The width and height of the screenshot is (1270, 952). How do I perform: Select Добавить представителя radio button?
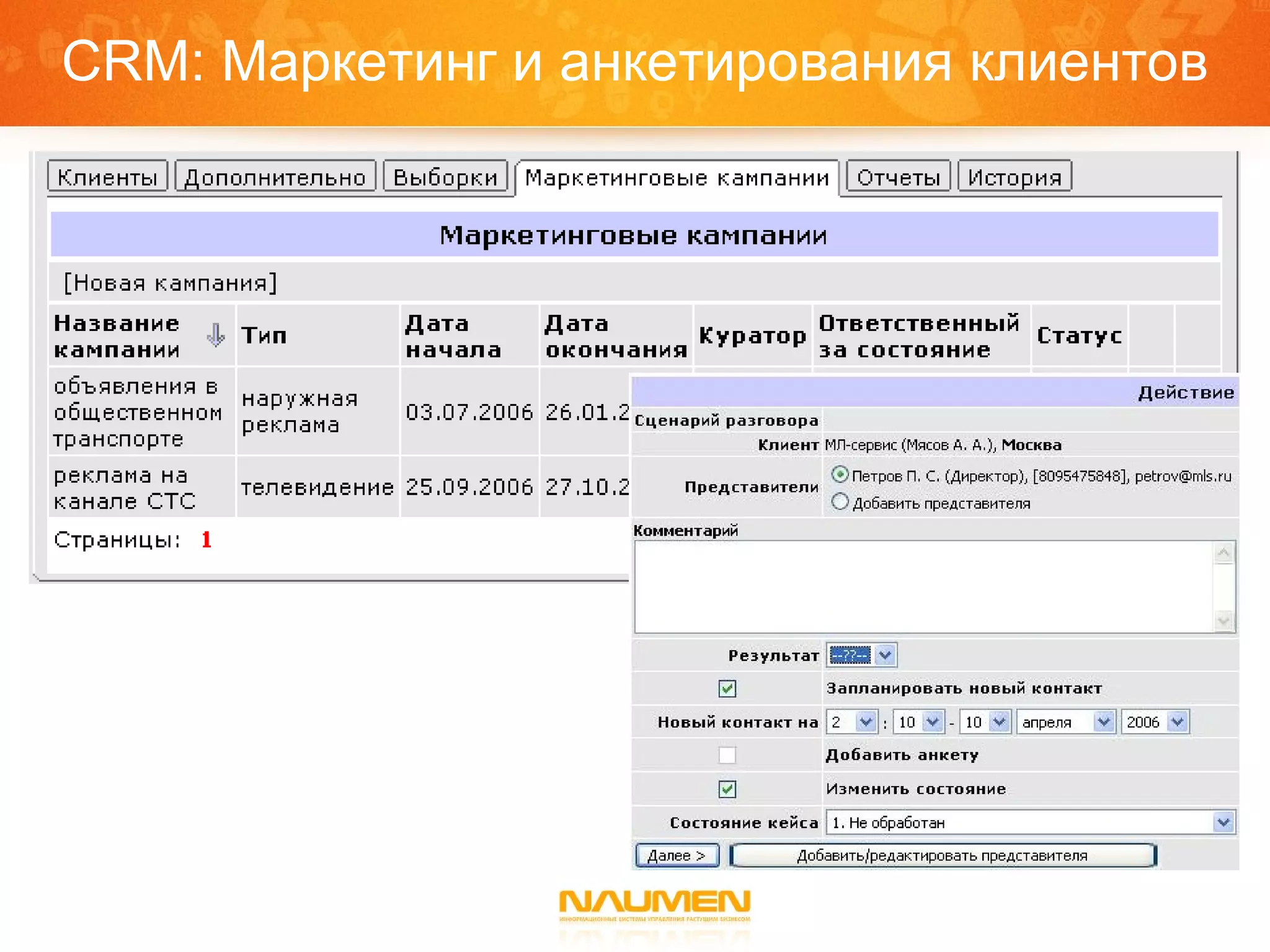pyautogui.click(x=840, y=501)
